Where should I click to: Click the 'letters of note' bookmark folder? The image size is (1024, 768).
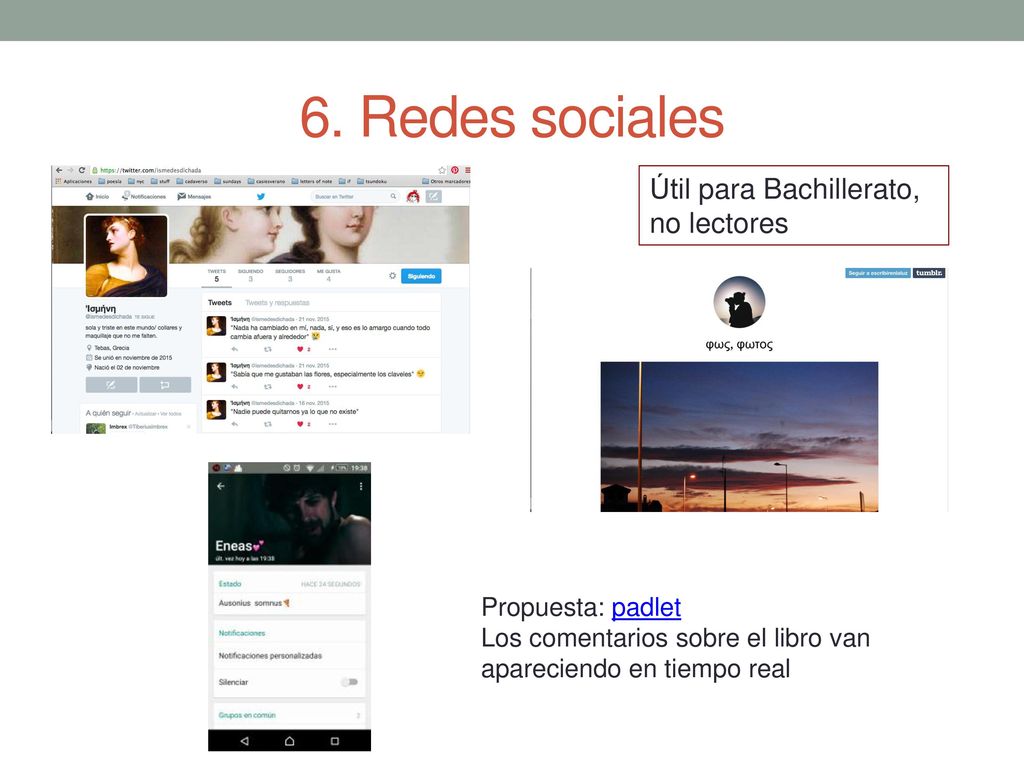[x=312, y=182]
